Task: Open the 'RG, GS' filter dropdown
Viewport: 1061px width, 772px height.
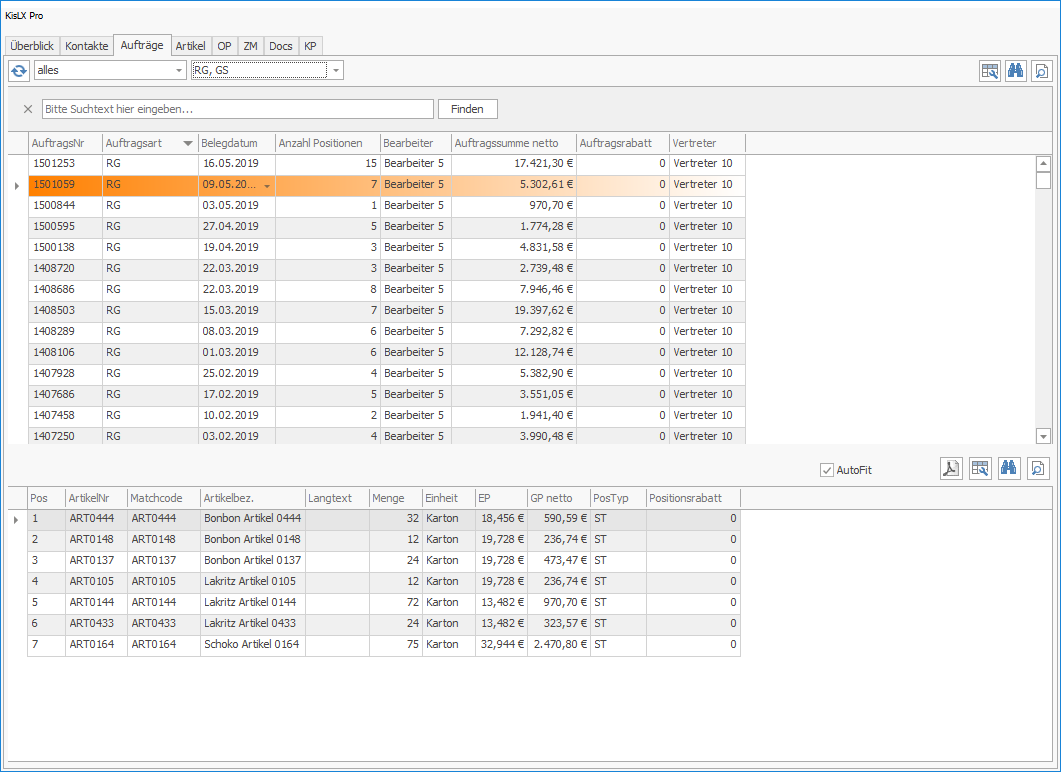Action: coord(336,70)
